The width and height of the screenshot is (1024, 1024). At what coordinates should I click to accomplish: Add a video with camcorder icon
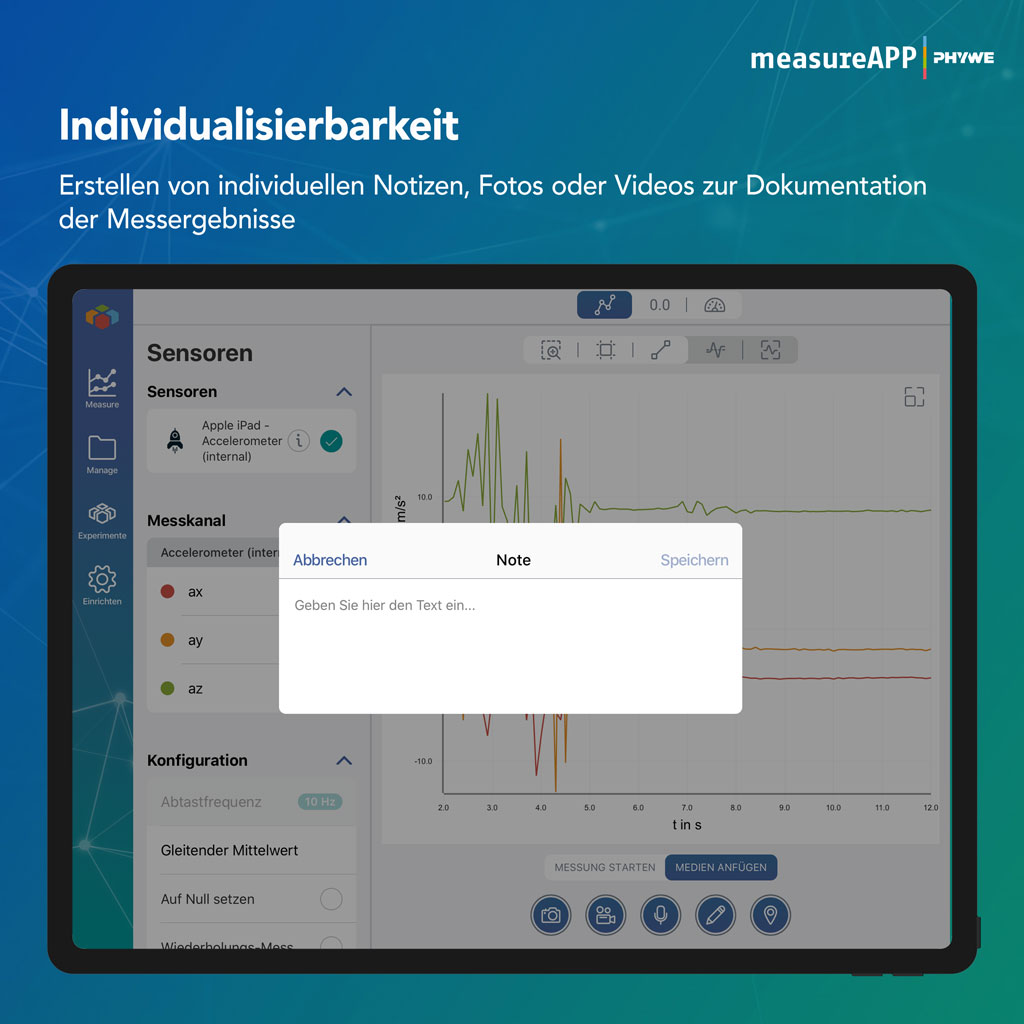605,915
